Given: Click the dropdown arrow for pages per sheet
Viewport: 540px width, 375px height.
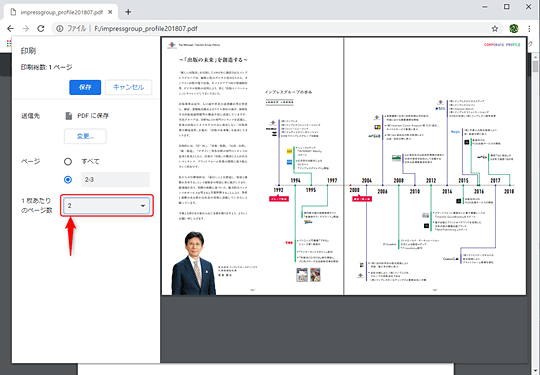Looking at the screenshot, I should [143, 206].
